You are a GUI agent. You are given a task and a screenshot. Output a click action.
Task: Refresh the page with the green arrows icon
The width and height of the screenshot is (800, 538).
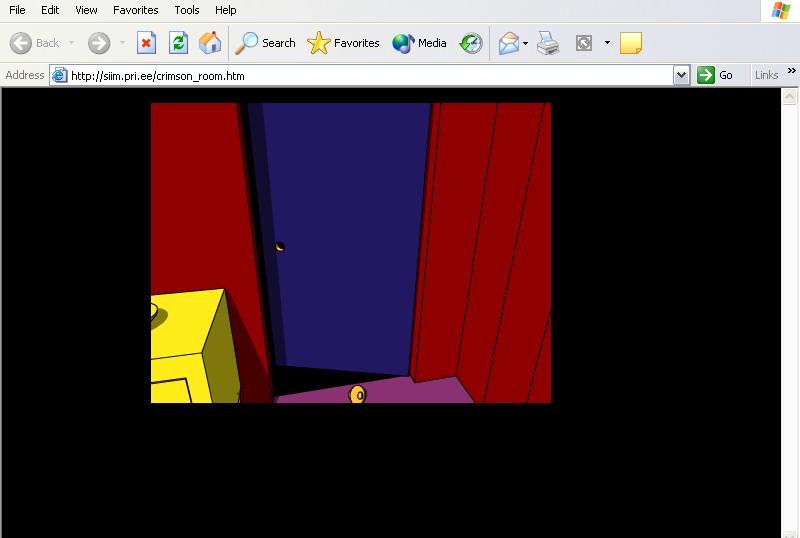[x=179, y=43]
